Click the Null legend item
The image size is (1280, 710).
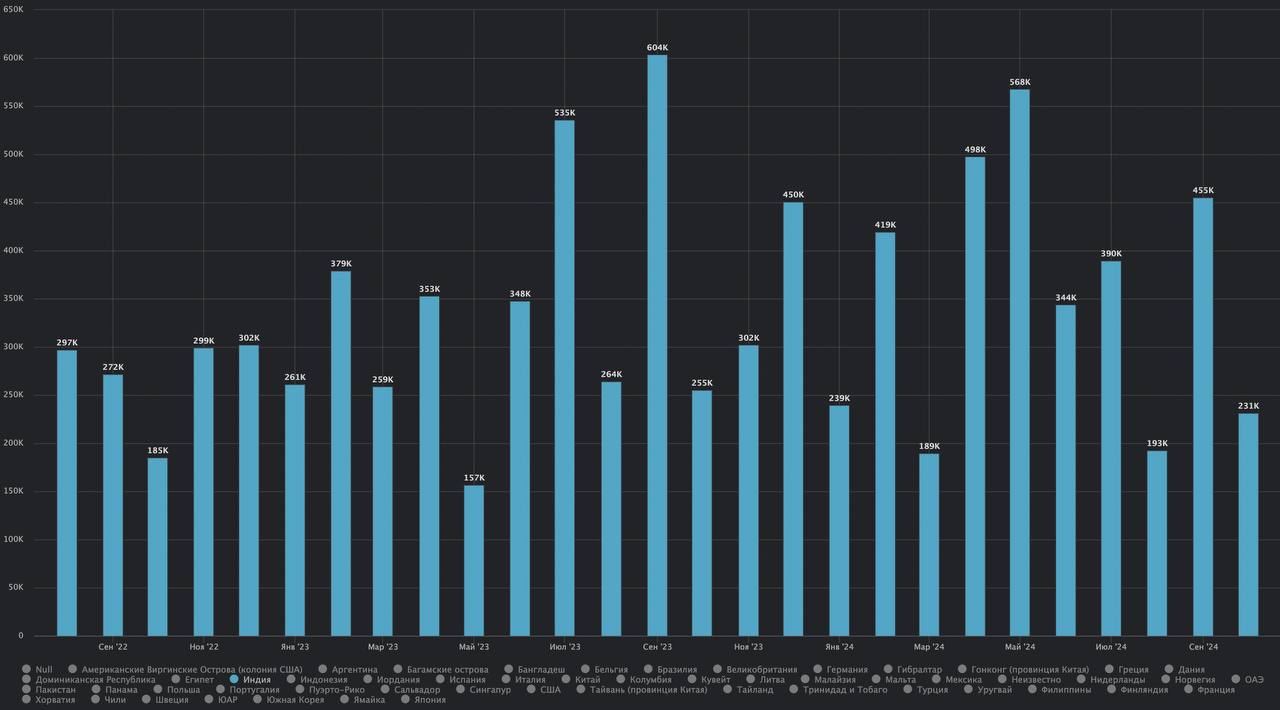click(43, 670)
